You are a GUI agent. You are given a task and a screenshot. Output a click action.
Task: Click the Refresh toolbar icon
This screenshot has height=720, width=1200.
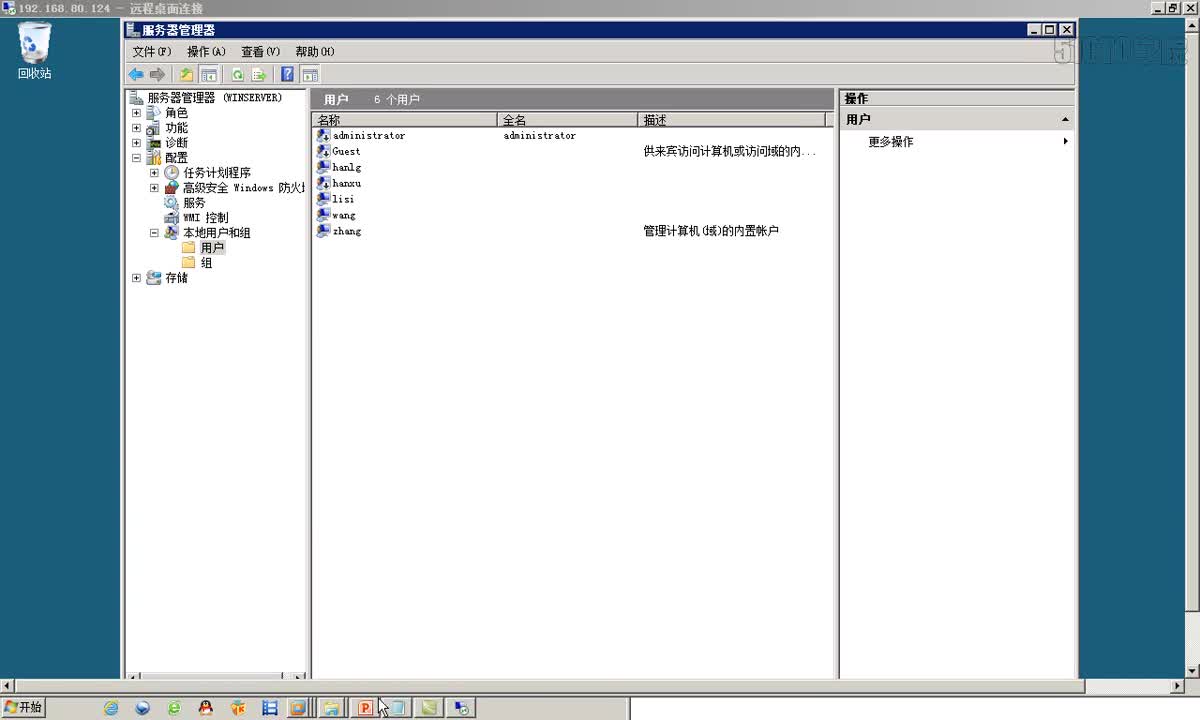(x=238, y=74)
